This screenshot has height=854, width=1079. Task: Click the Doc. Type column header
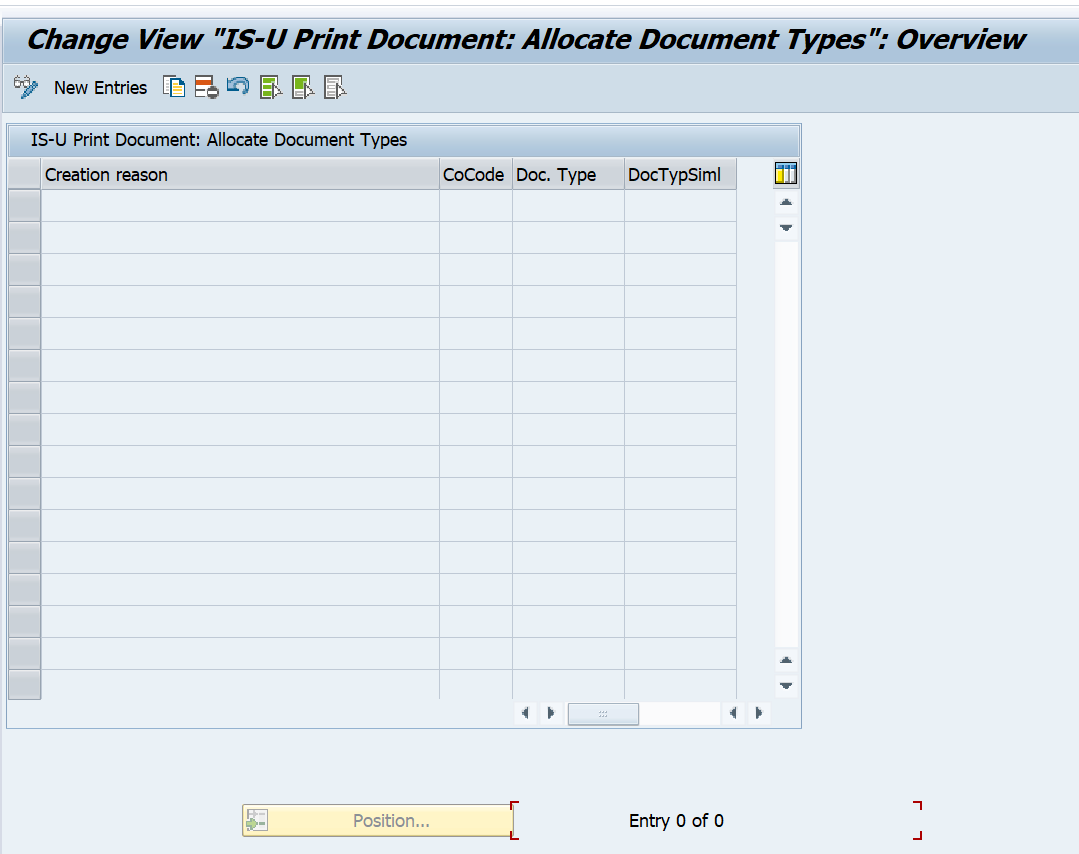(568, 175)
